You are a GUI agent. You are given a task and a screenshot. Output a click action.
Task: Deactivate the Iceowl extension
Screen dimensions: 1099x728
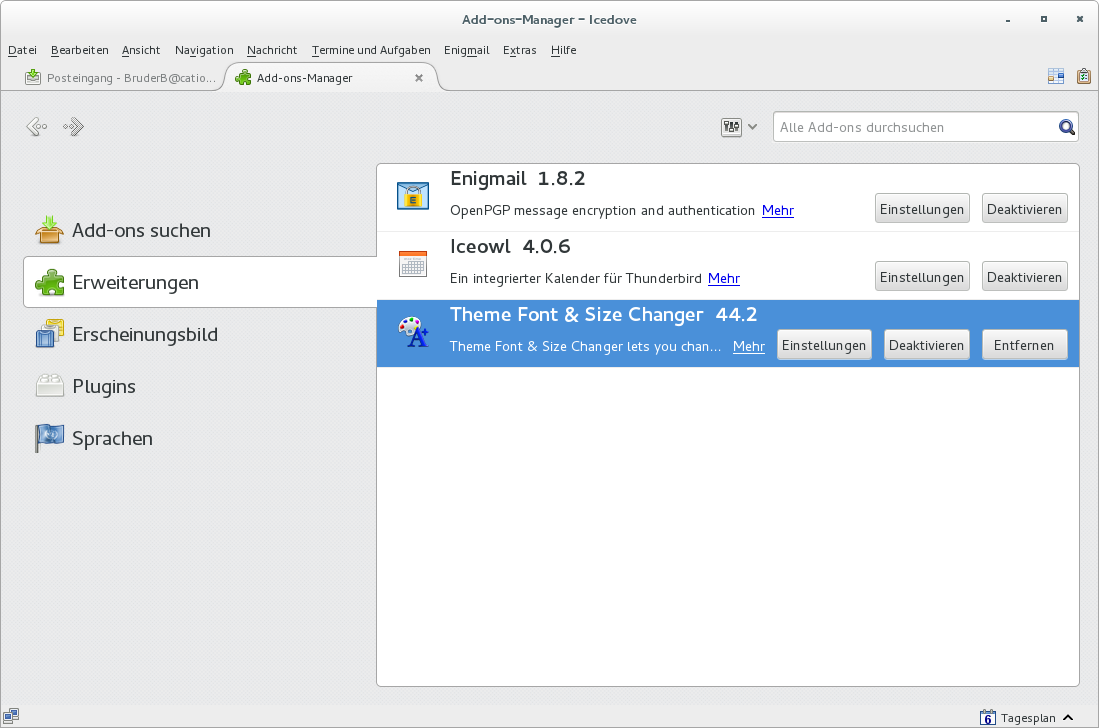(x=1024, y=277)
